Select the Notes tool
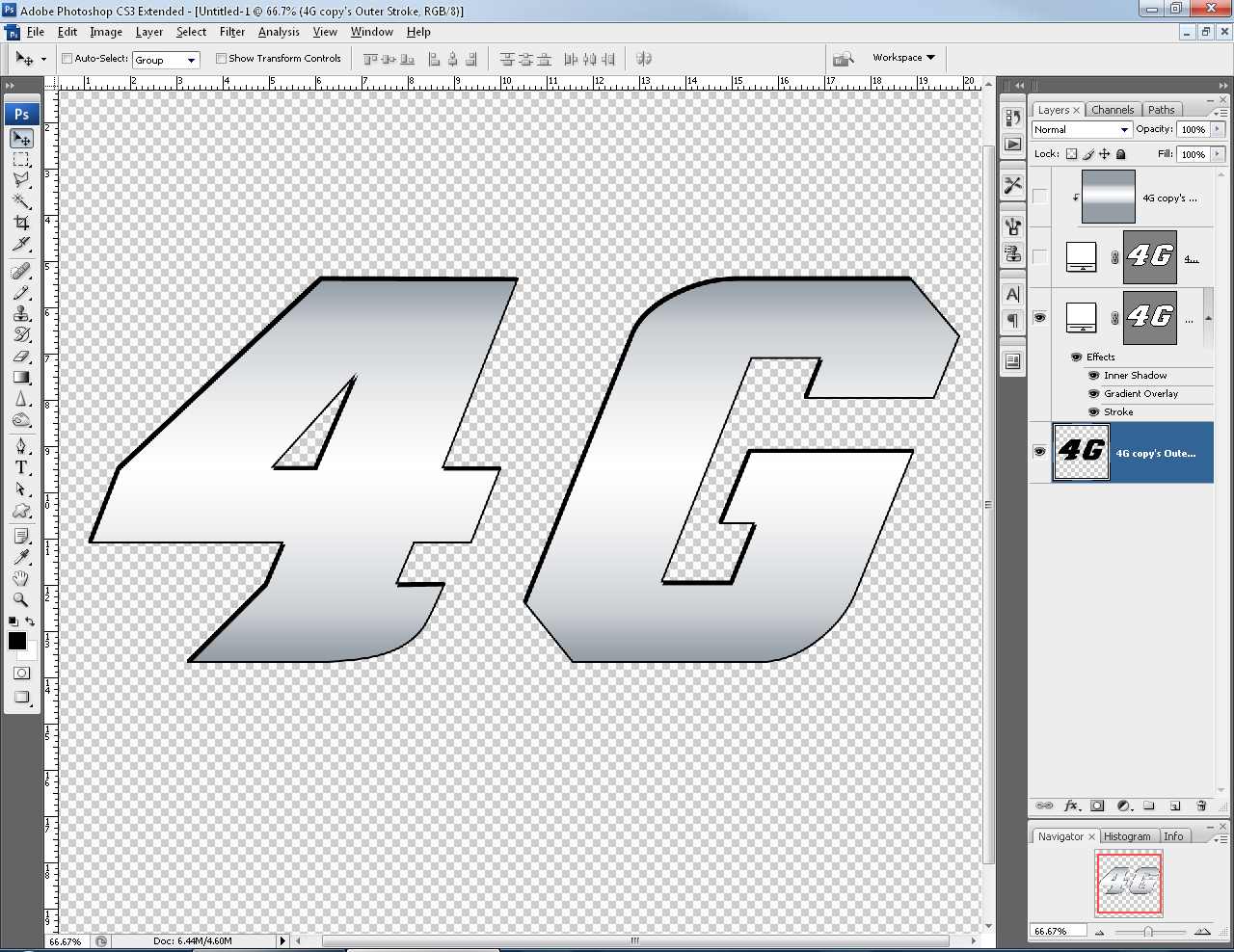Screen dimensions: 1234x952 click(x=21, y=537)
